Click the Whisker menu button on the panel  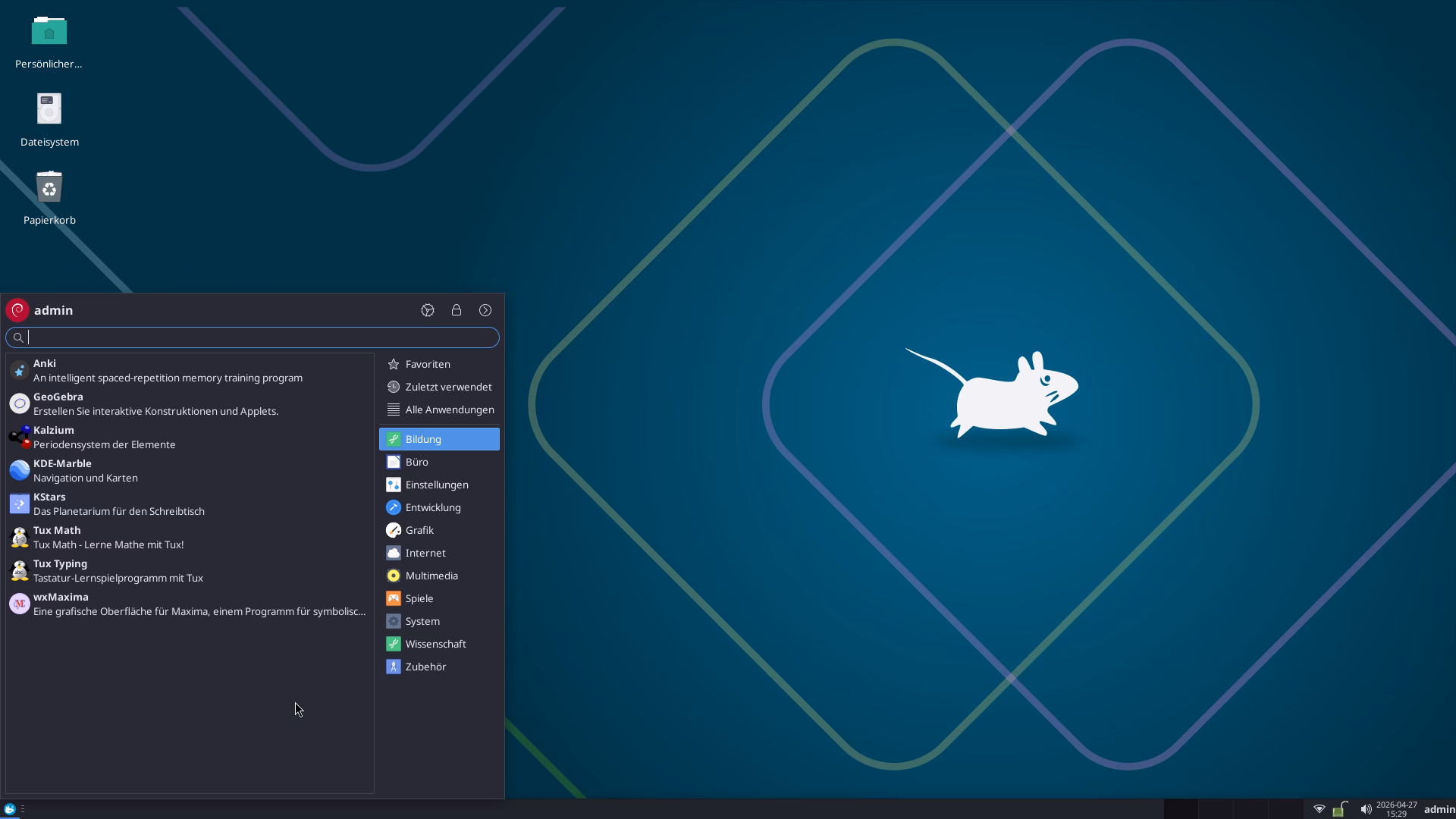(x=10, y=809)
